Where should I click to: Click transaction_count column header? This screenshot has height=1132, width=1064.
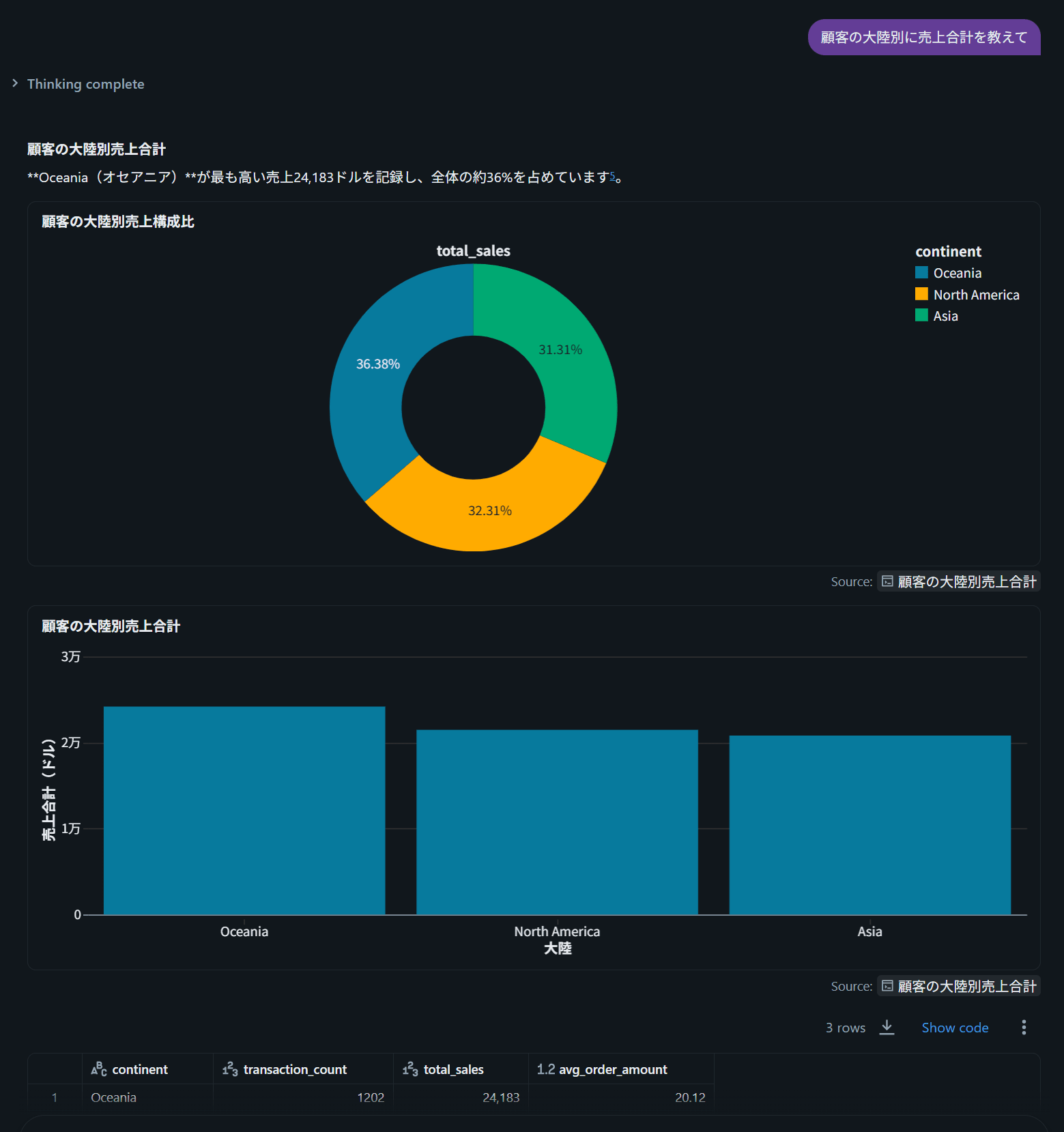[x=304, y=1069]
